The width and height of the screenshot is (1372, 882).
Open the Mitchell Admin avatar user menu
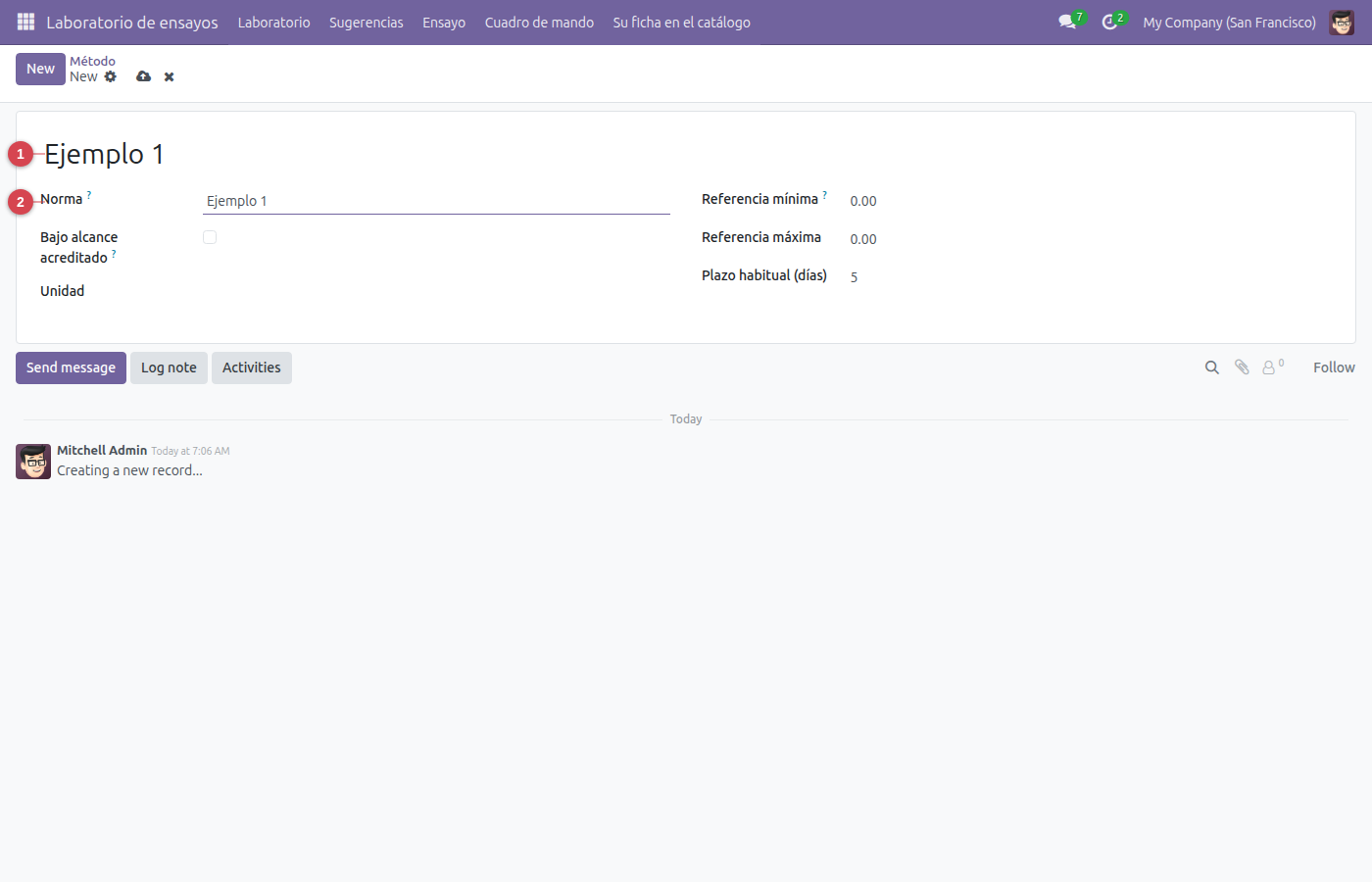[x=1342, y=22]
